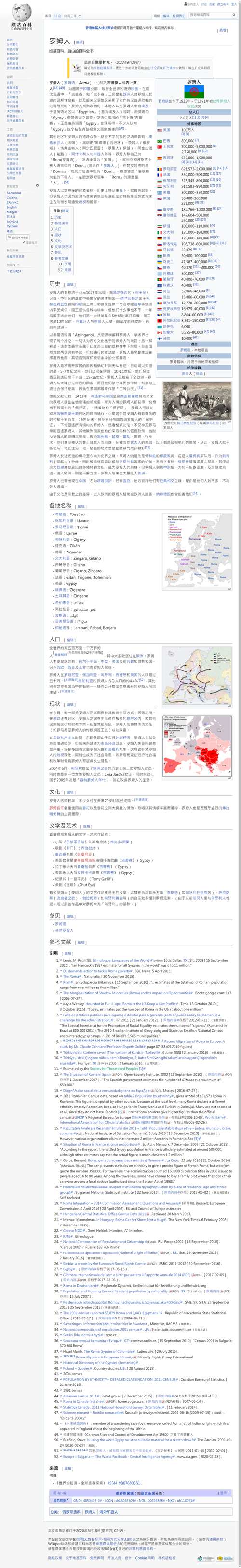Click the Turkey flag icon (土耳其)
The width and height of the screenshot is (241, 1568).
pos(160,147)
